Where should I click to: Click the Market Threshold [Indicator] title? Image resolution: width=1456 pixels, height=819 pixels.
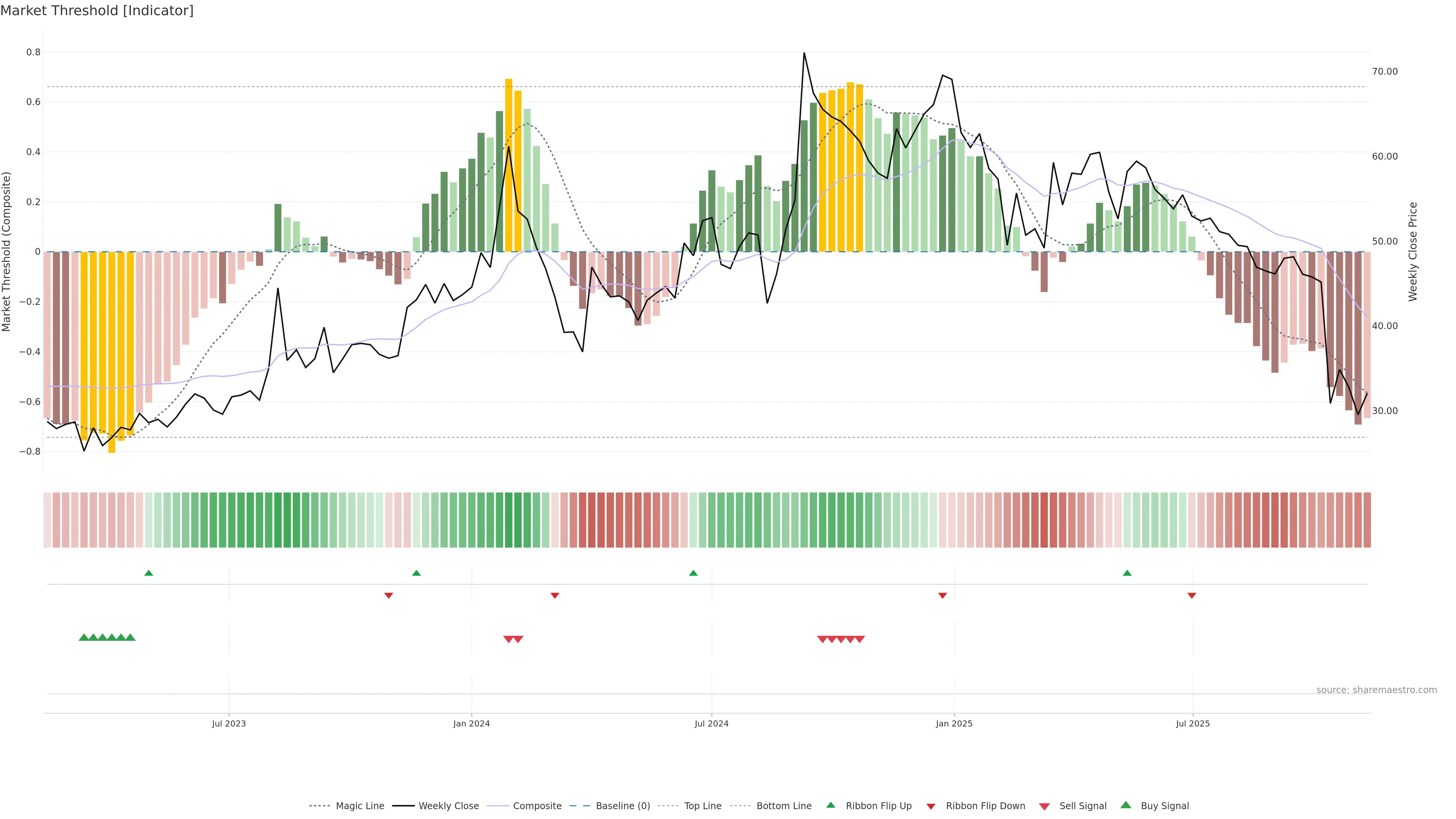pos(97,11)
